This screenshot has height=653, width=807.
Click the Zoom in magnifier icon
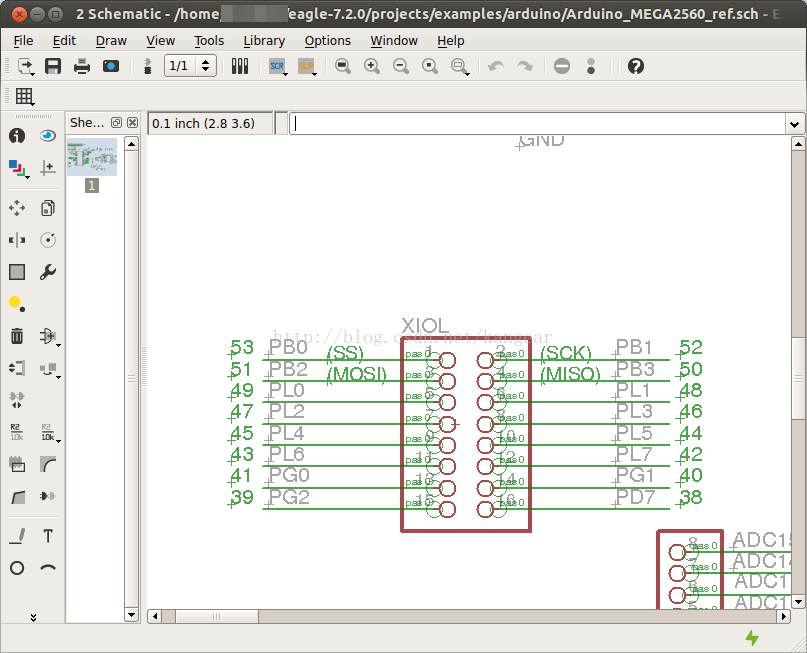point(372,66)
